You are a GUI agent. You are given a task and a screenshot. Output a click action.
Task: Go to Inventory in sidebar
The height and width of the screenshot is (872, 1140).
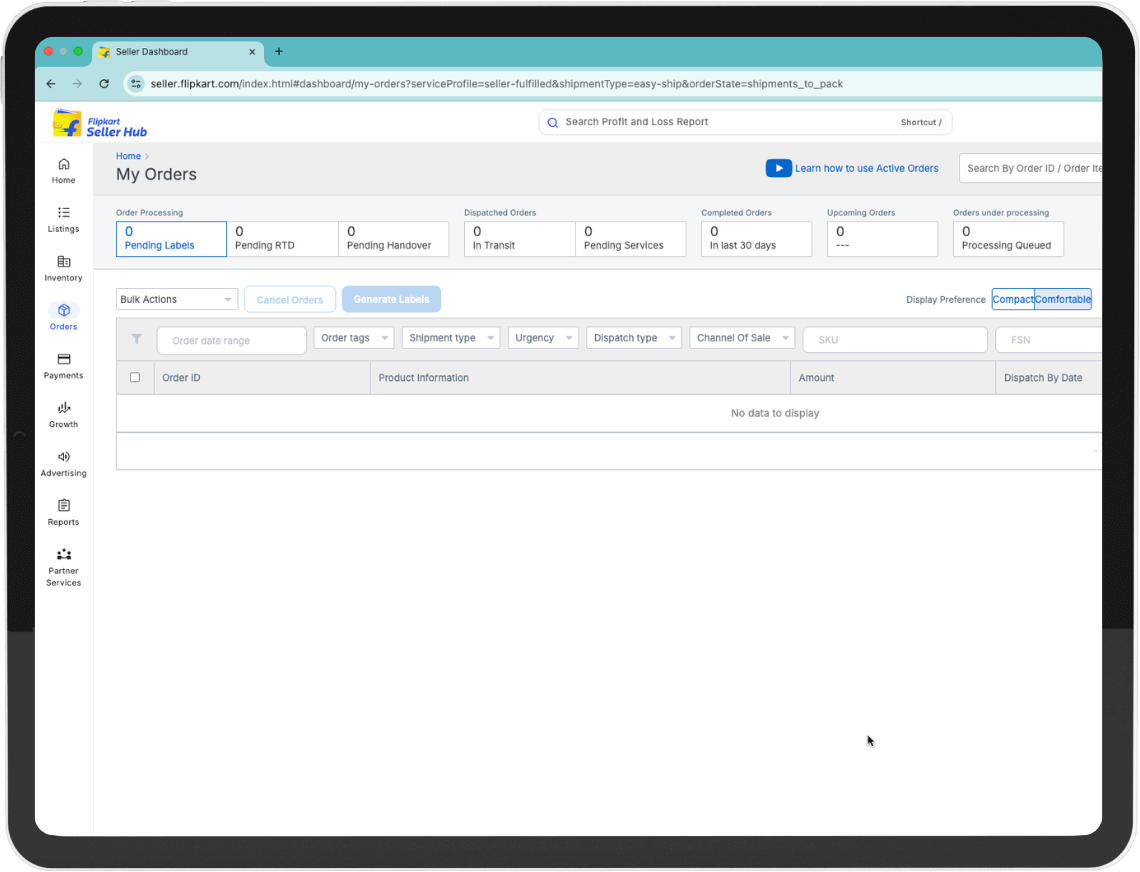[64, 262]
